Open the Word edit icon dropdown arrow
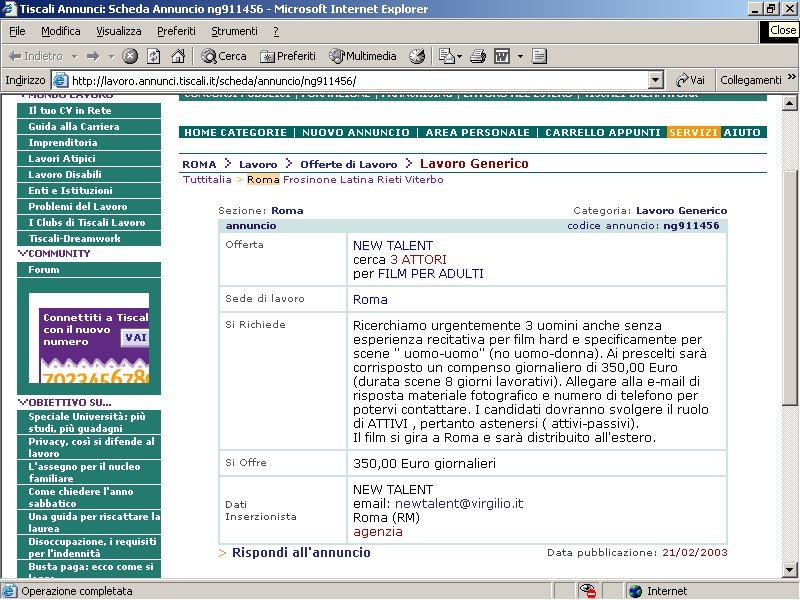Viewport: 800px width, 600px height. tap(520, 56)
